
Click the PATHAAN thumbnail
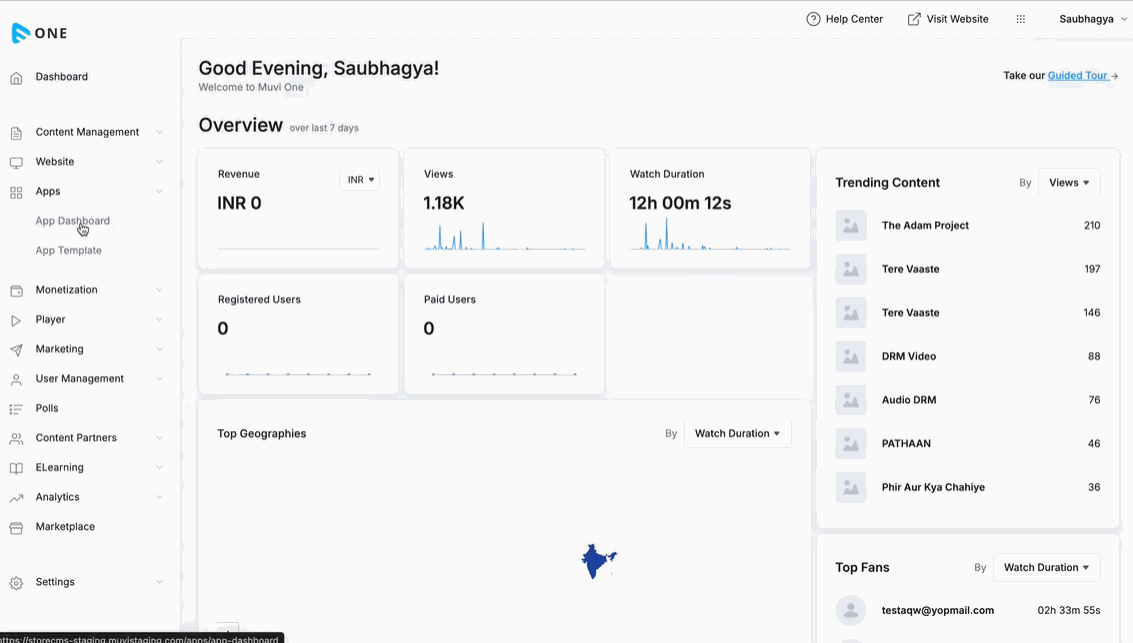coord(850,444)
